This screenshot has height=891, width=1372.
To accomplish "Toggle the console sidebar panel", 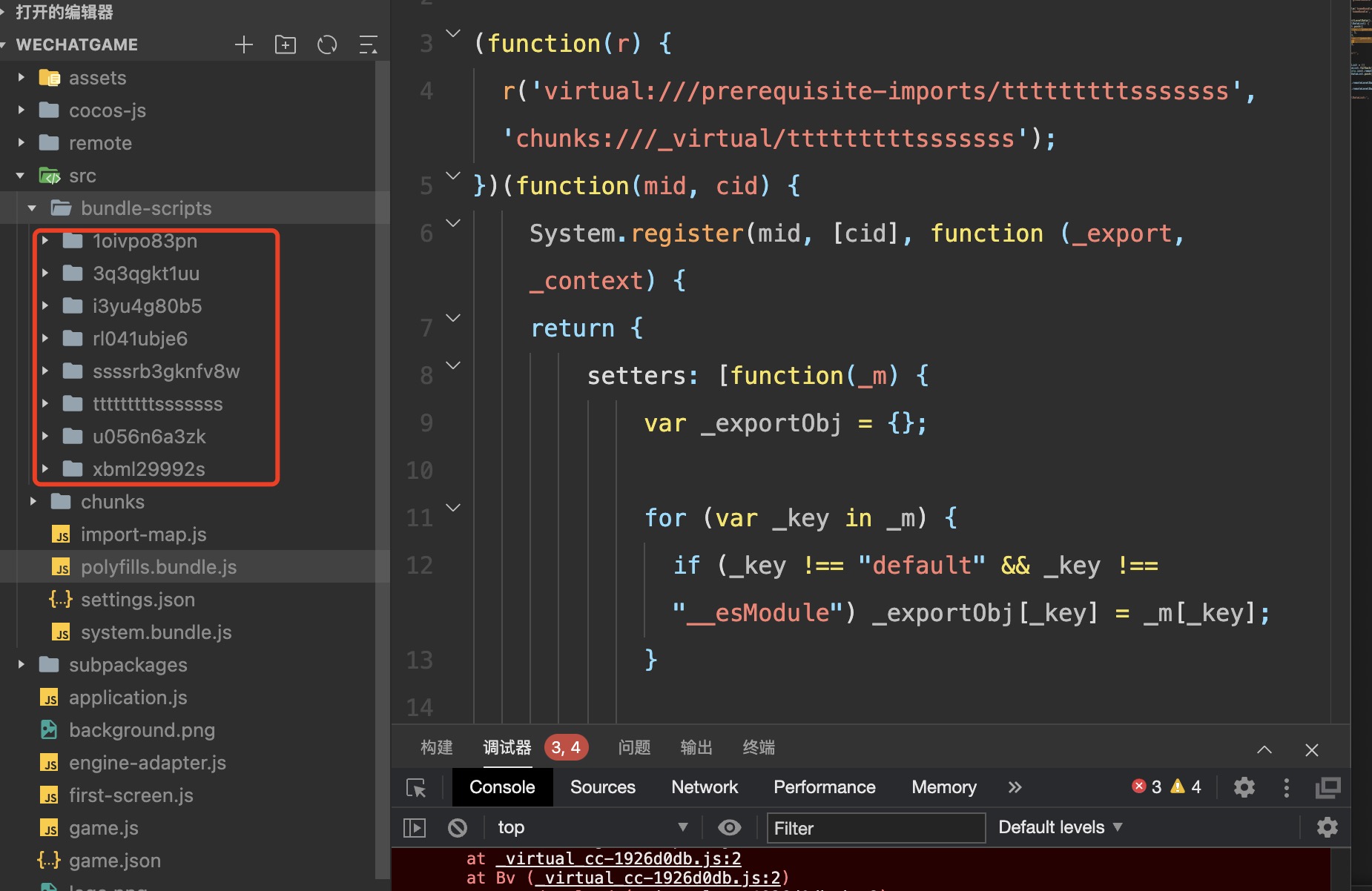I will (x=415, y=827).
